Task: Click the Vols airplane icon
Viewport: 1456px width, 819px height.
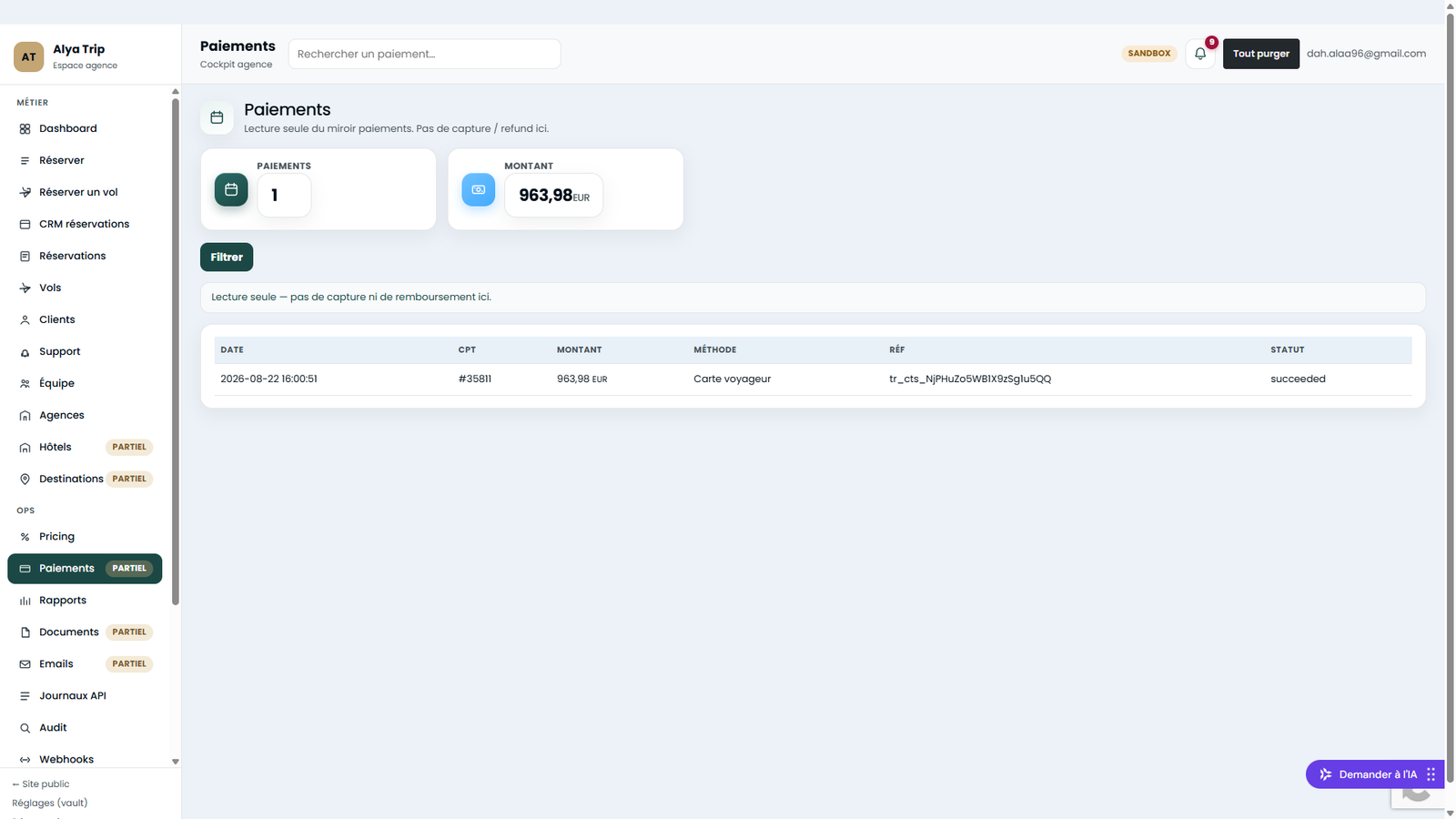Action: point(25,288)
